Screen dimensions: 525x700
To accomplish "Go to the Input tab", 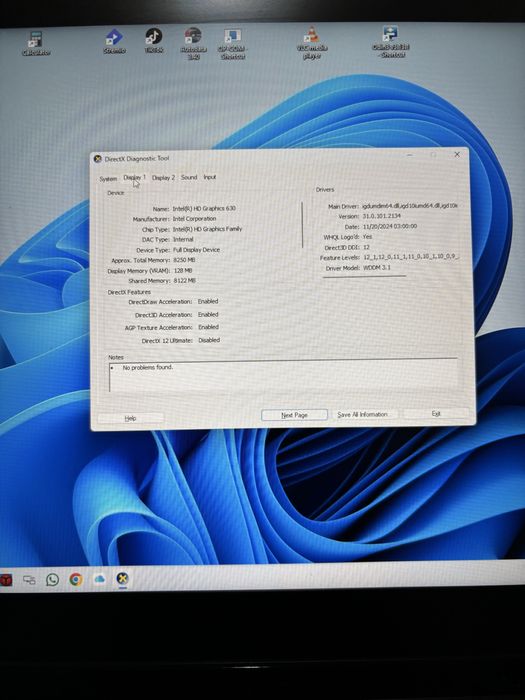I will click(x=210, y=177).
